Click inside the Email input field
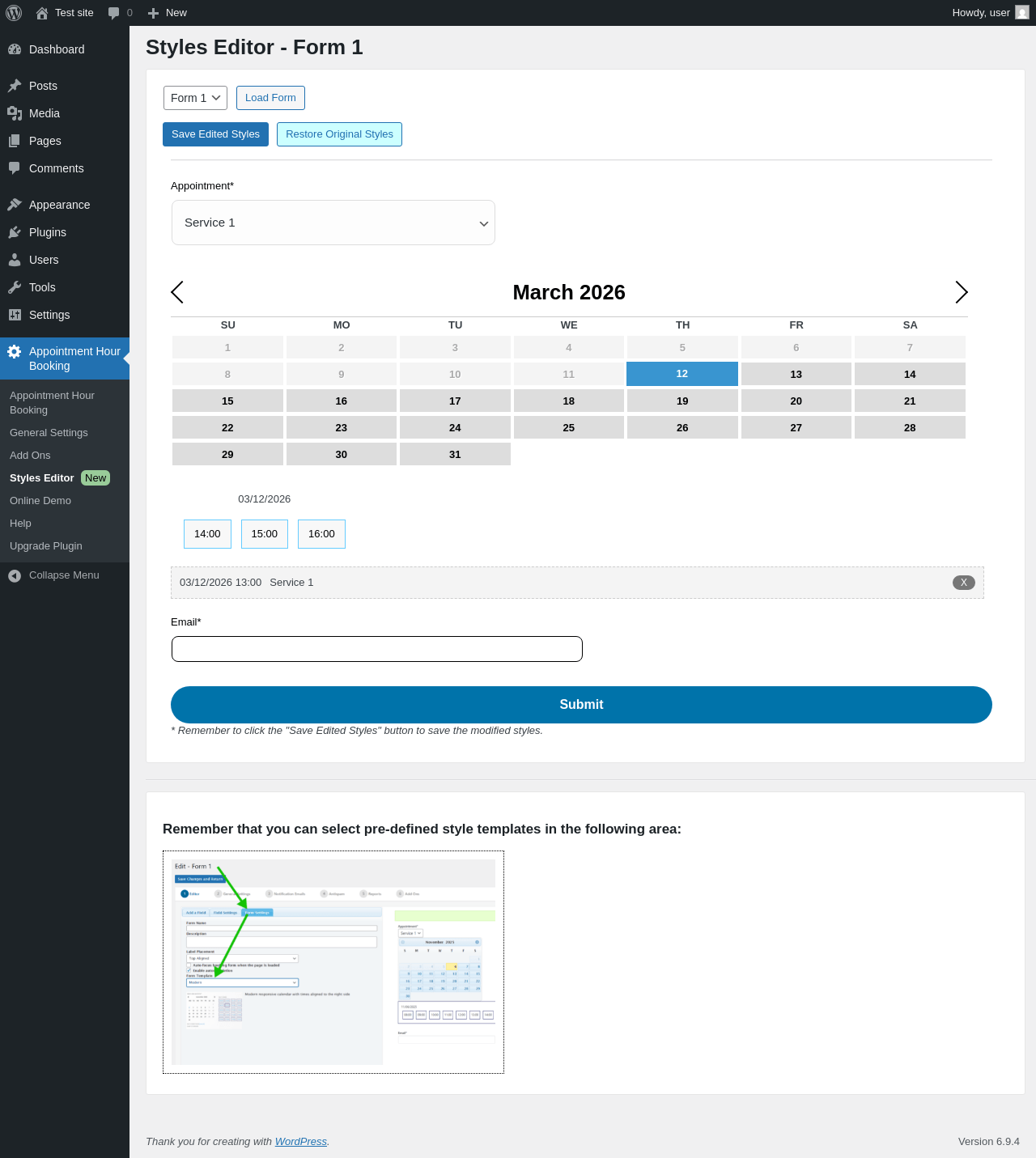 [x=377, y=649]
